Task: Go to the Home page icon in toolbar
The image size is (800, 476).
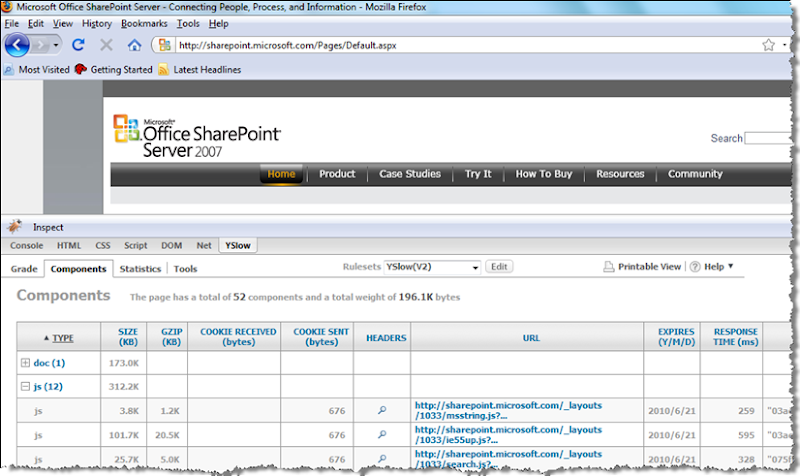Action: pyautogui.click(x=134, y=45)
